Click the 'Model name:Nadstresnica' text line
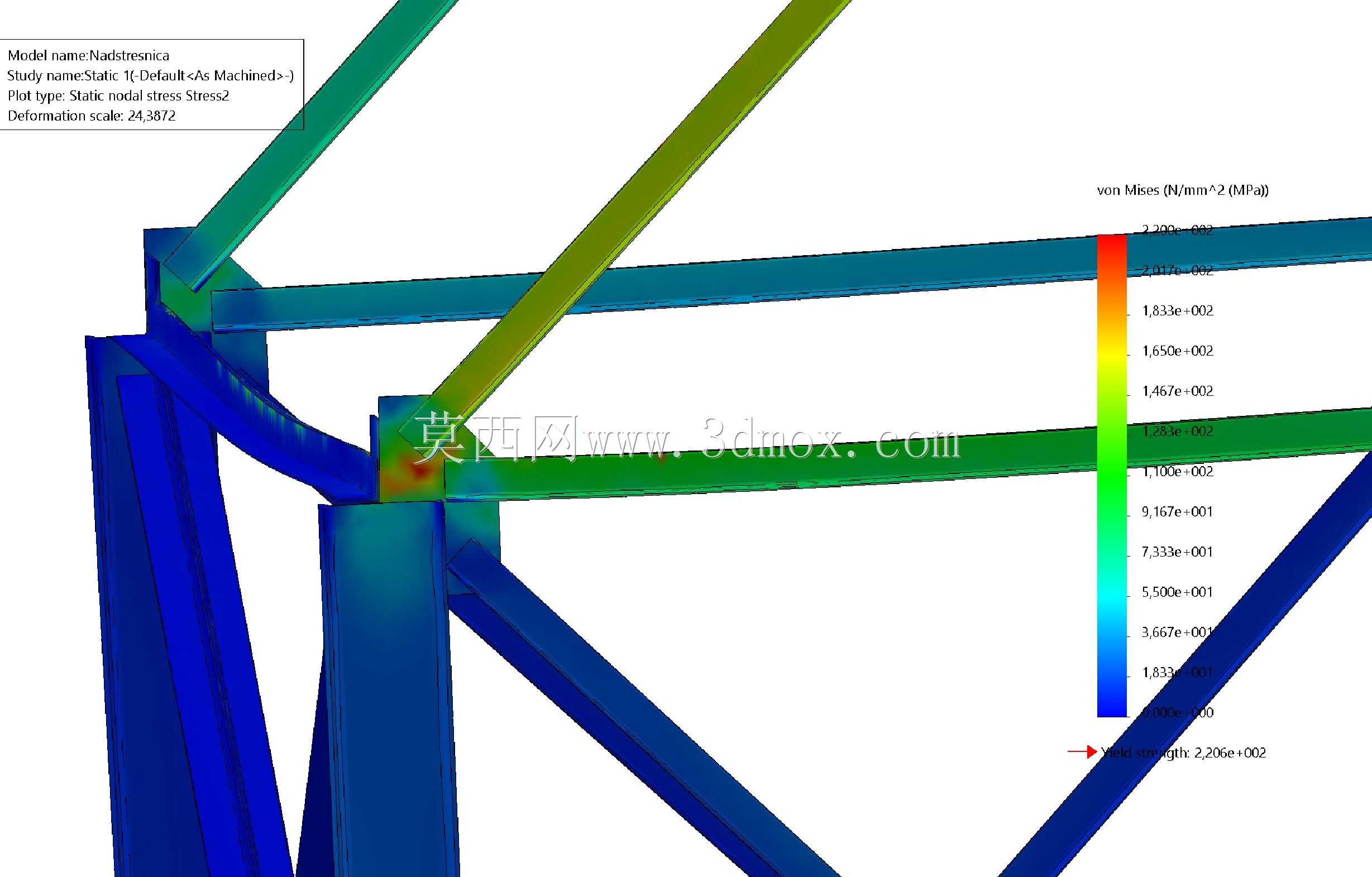Screen dimensions: 1372x877 [x=88, y=55]
